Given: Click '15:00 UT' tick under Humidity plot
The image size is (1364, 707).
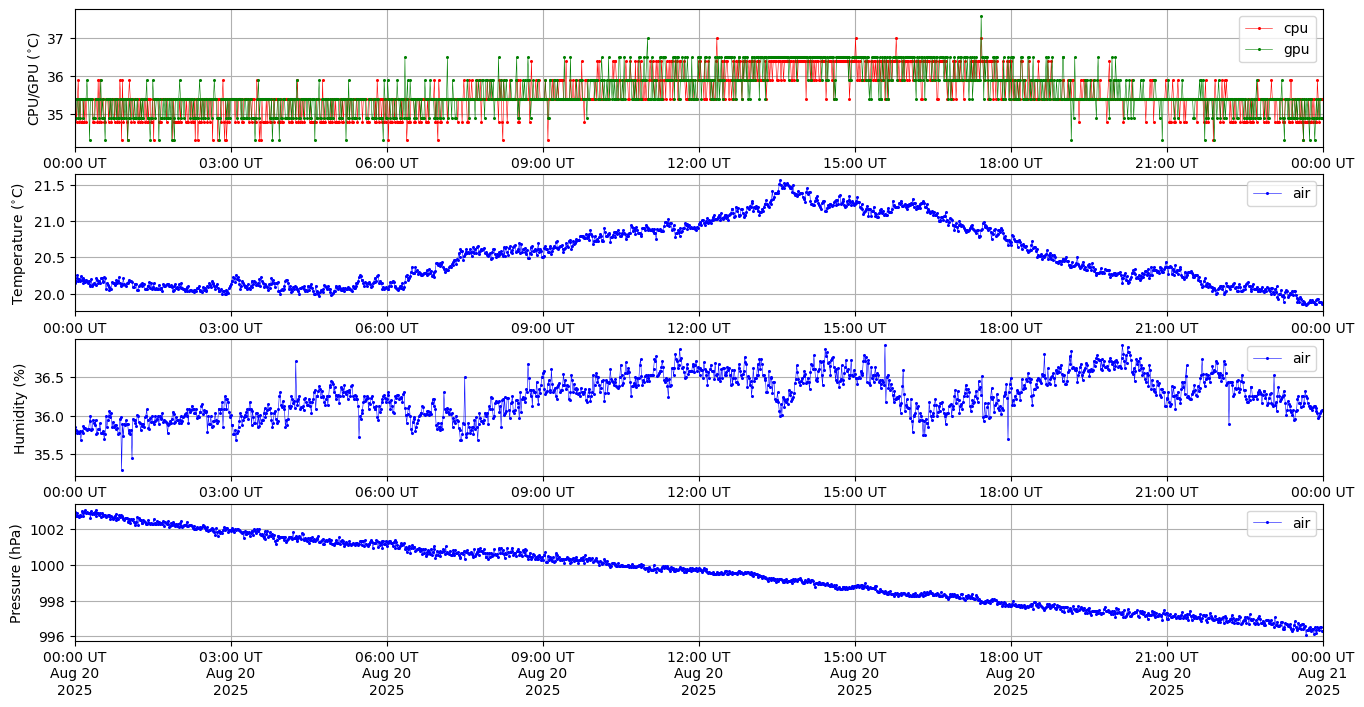Looking at the screenshot, I should click(855, 493).
